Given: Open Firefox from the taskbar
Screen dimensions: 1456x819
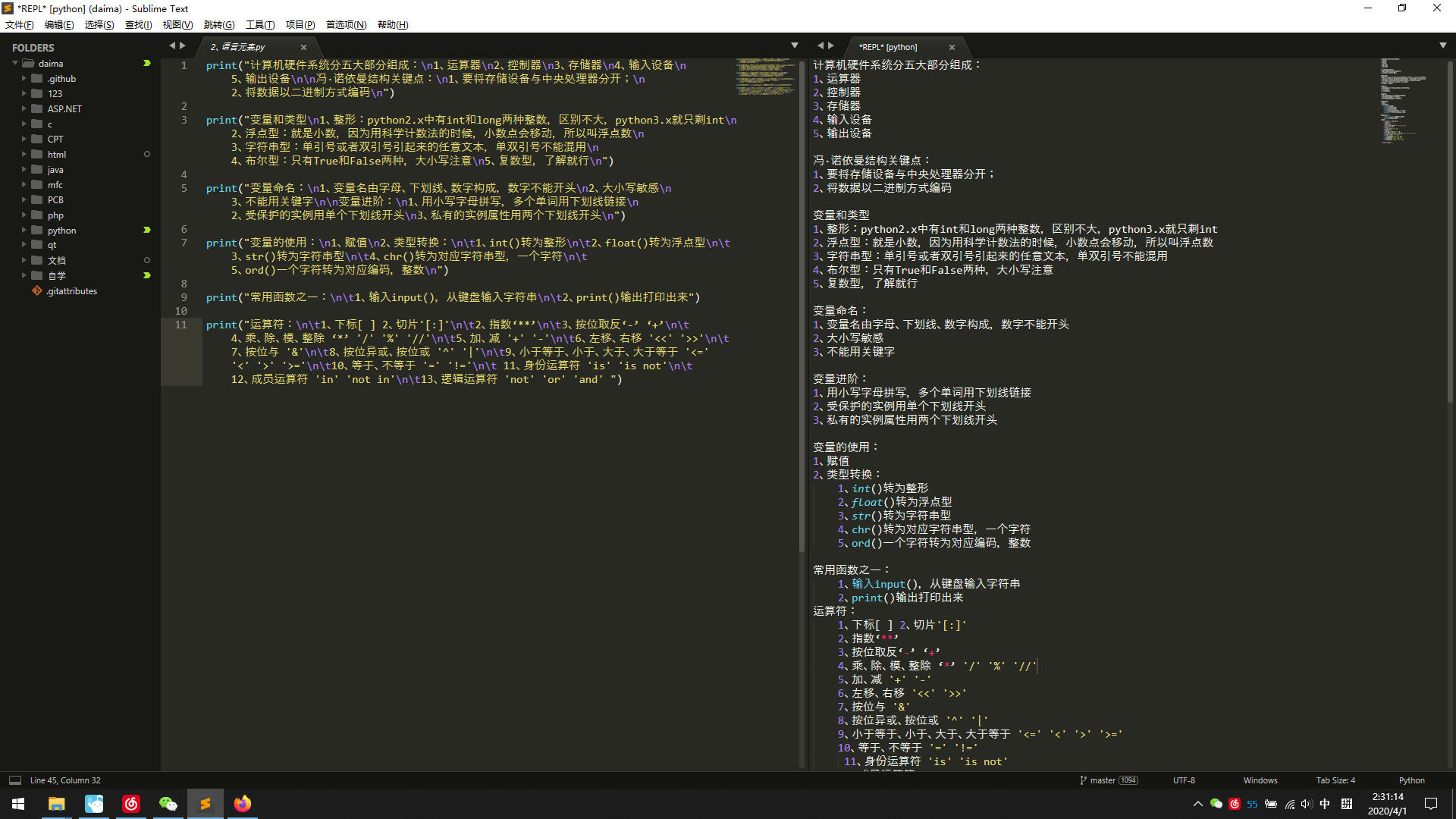Looking at the screenshot, I should click(242, 803).
